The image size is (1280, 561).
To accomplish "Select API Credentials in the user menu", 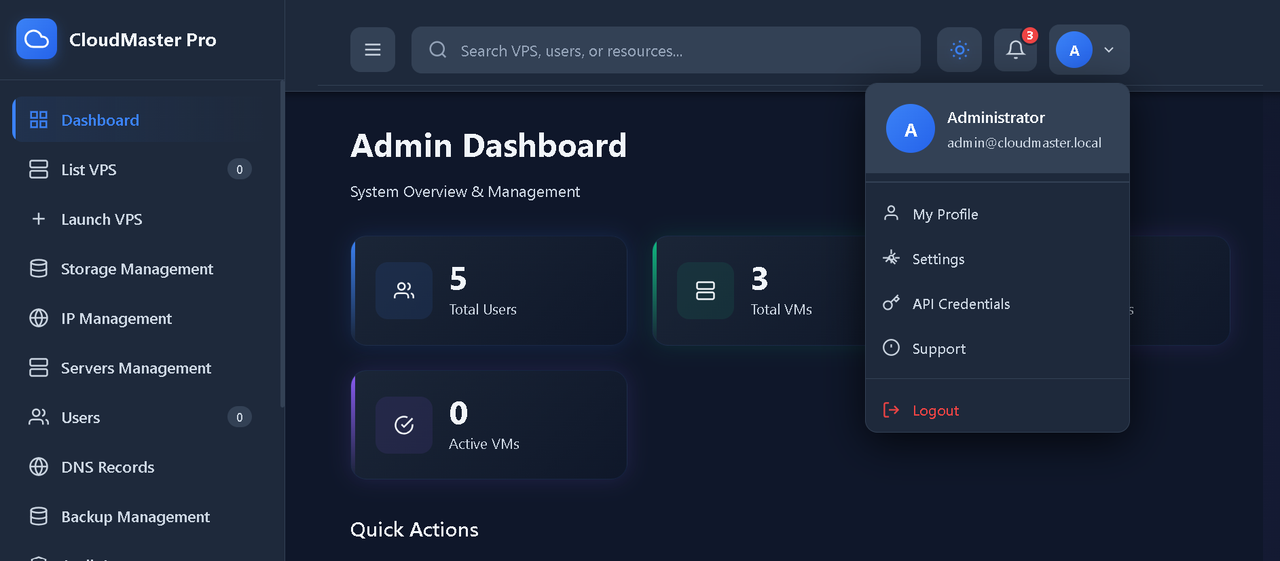I will 997,304.
